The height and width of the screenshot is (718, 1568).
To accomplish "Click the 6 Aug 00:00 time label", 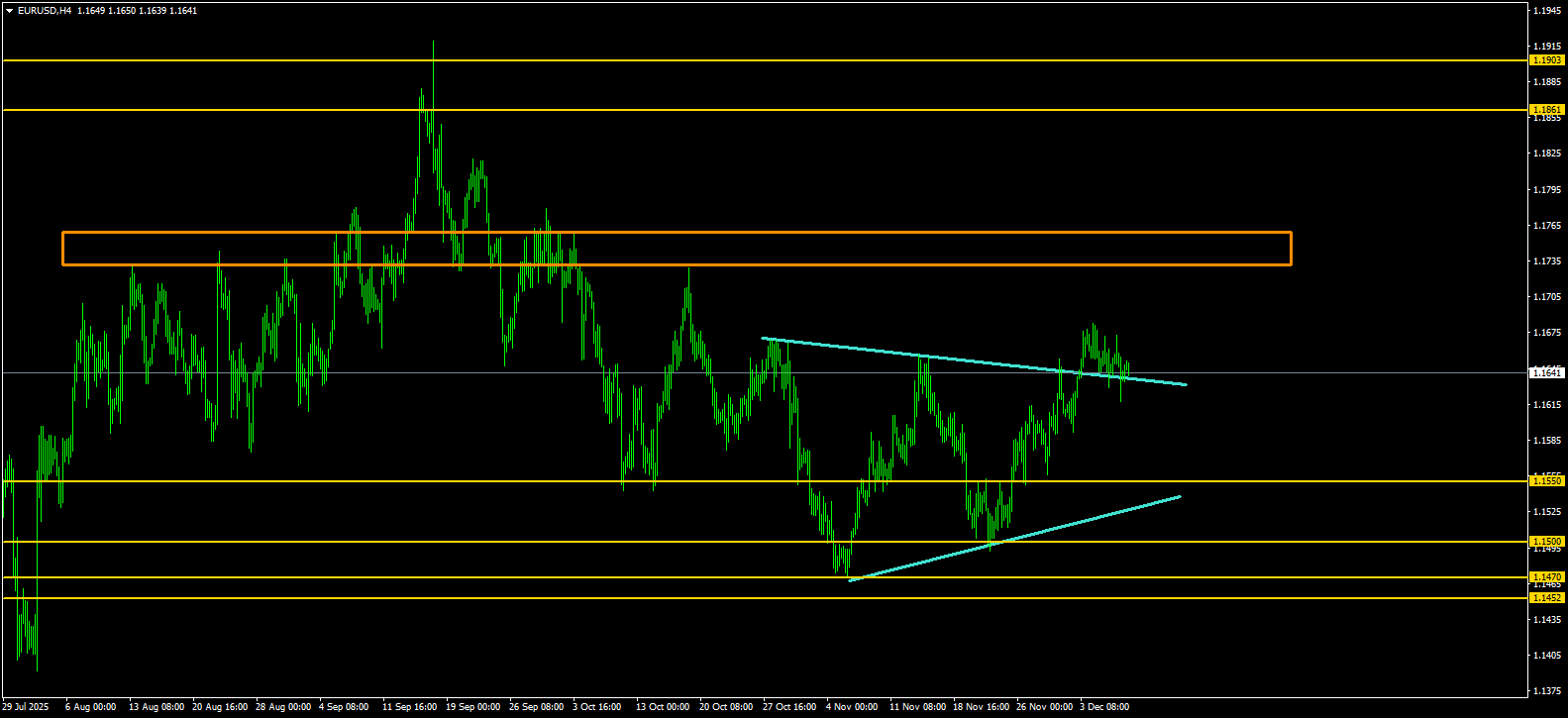I will 90,707.
